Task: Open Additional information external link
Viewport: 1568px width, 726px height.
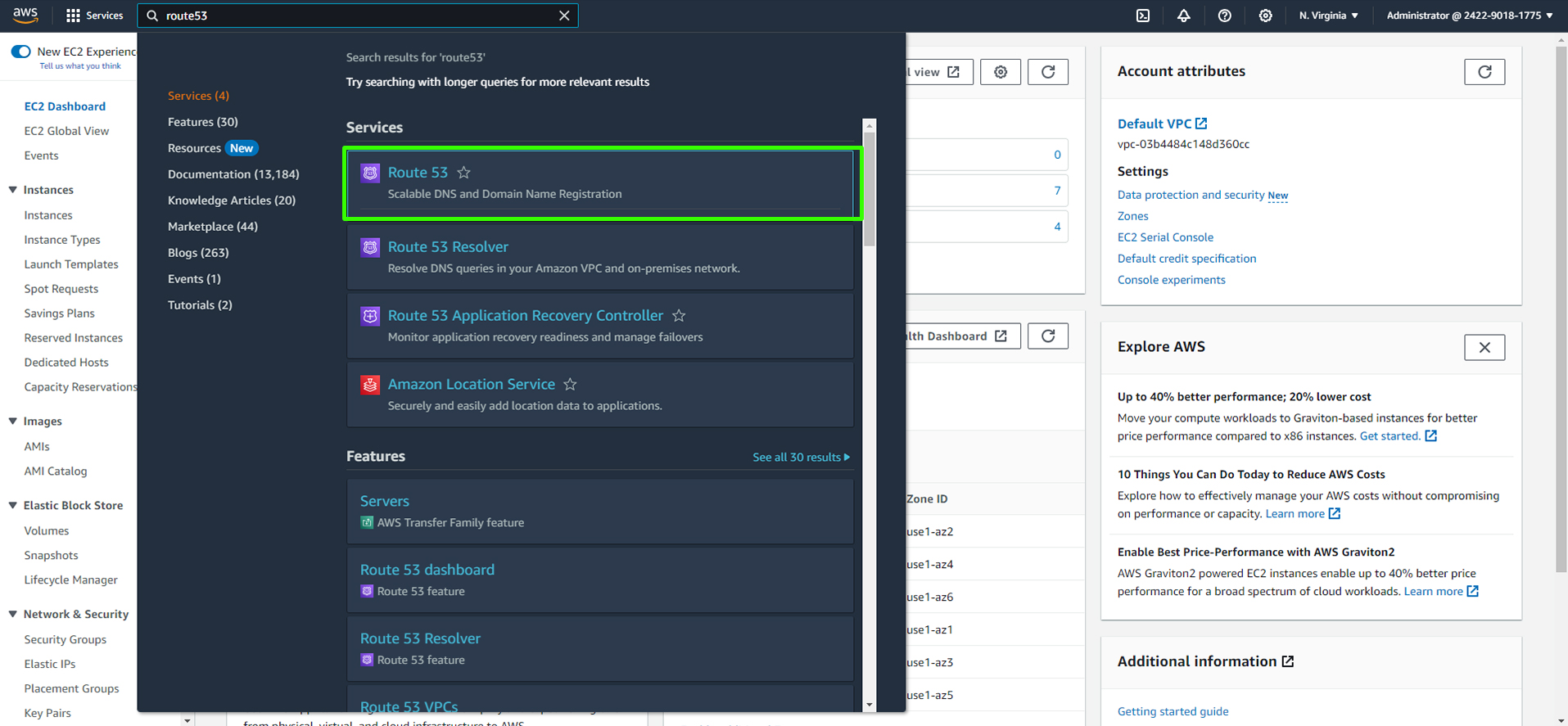Action: tap(1288, 661)
